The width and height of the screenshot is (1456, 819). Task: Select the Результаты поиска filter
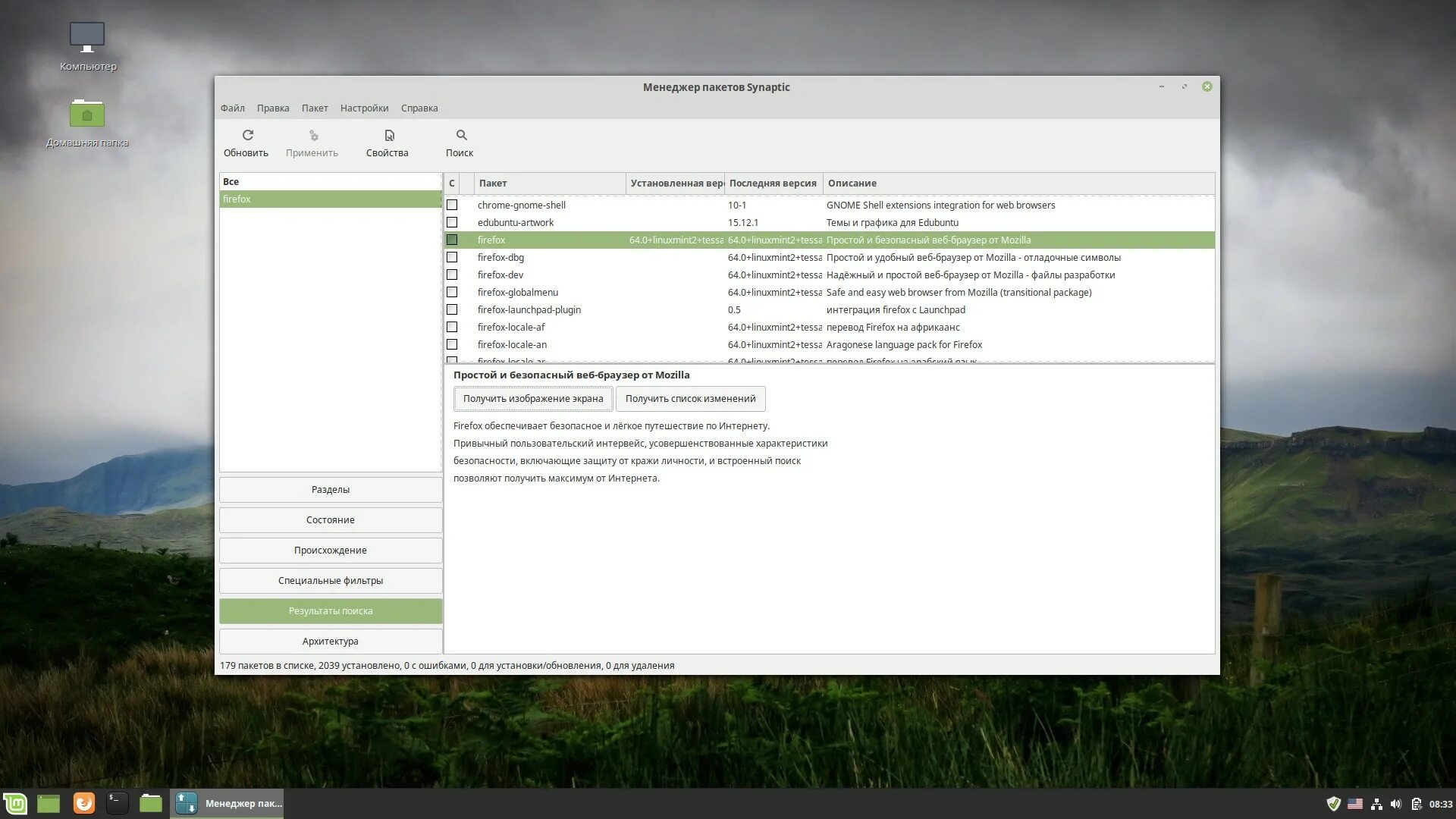click(331, 610)
